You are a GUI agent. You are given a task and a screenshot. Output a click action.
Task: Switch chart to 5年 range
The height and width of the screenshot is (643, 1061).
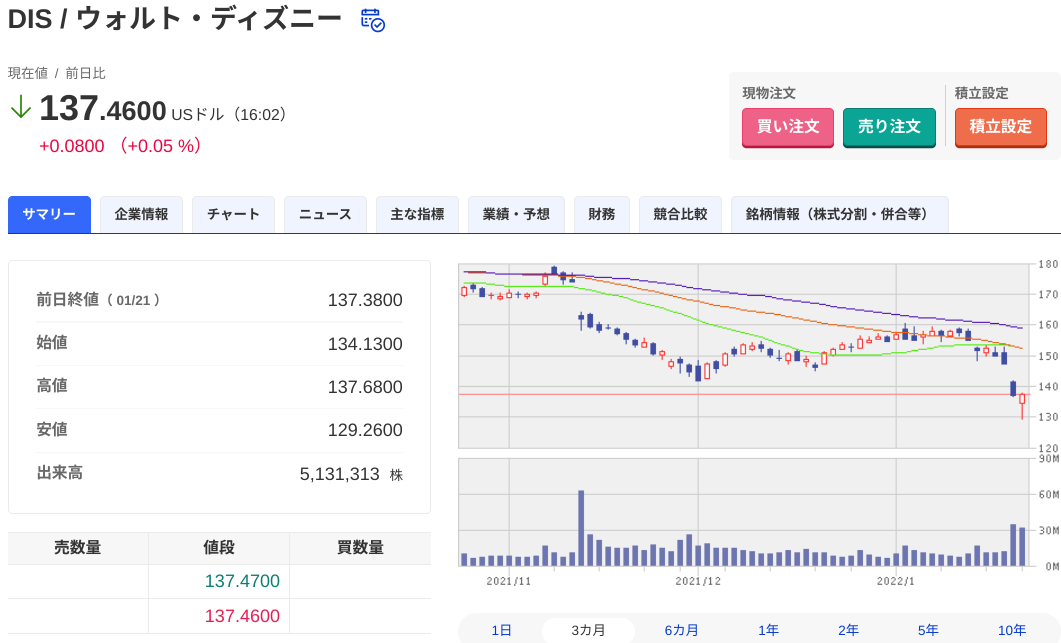(x=928, y=630)
